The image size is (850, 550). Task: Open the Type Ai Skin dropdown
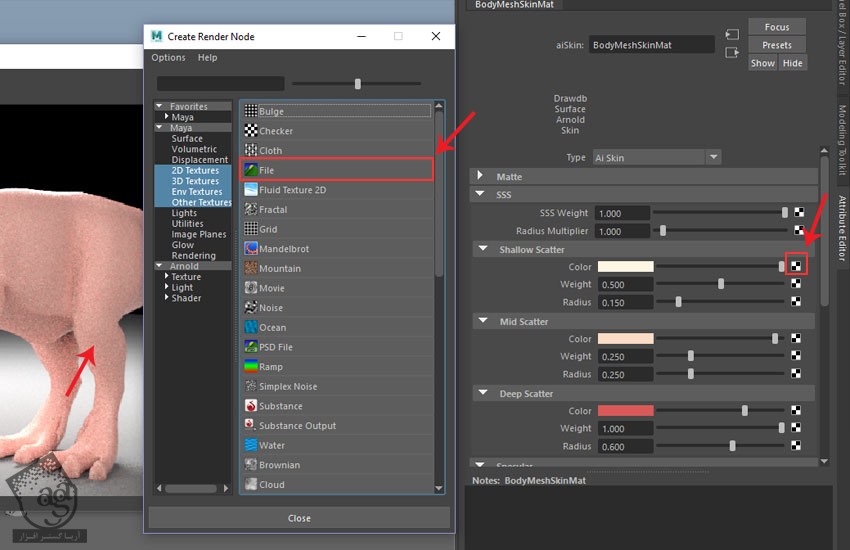(656, 158)
